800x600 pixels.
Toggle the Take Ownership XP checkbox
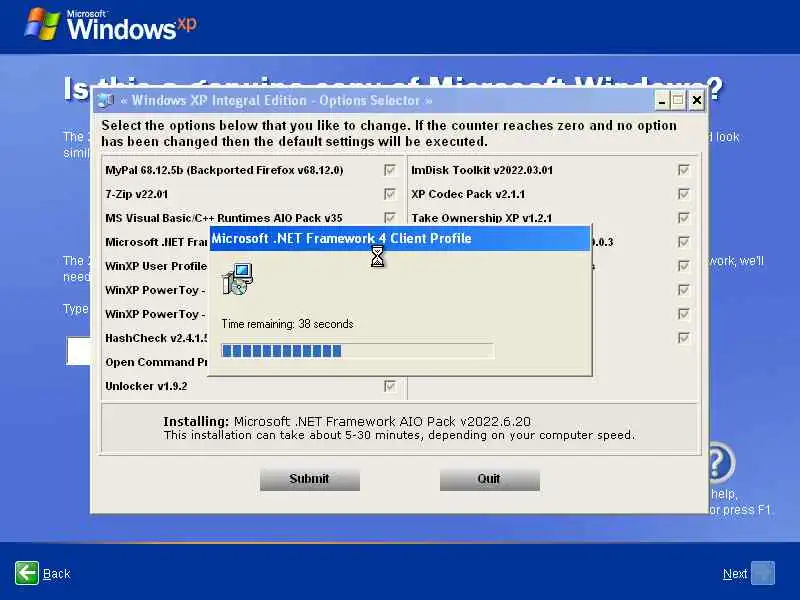point(684,218)
